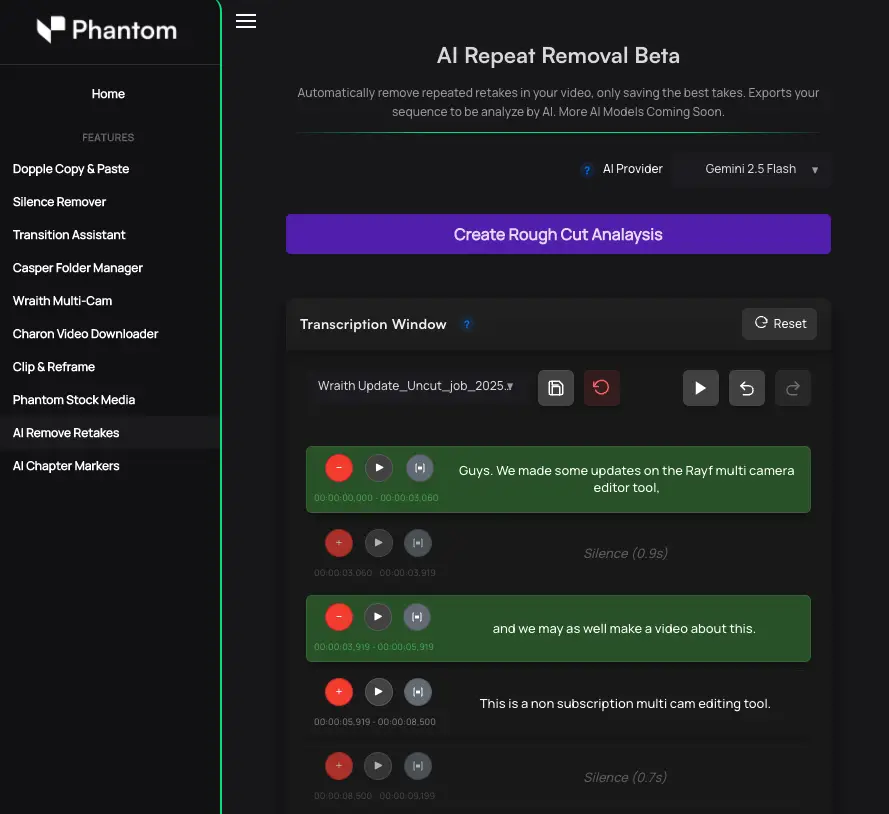Screen dimensions: 889x814
Task: Click the Phantom logo icon
Action: pos(50,30)
